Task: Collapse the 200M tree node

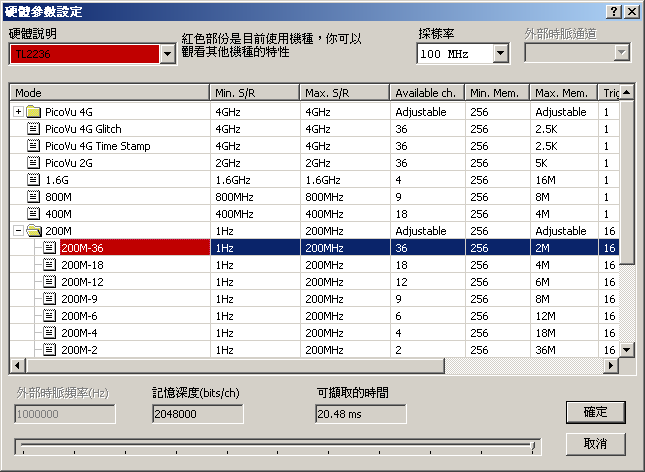Action: tap(18, 230)
